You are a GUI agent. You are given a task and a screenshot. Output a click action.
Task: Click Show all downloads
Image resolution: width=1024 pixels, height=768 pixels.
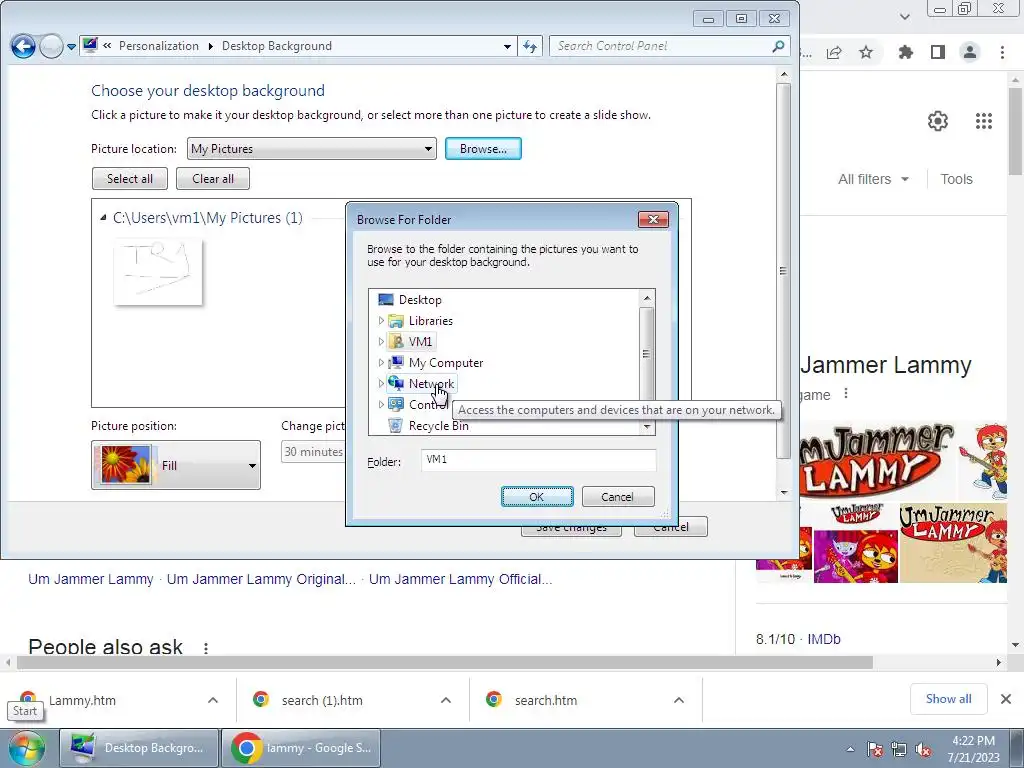pos(948,699)
